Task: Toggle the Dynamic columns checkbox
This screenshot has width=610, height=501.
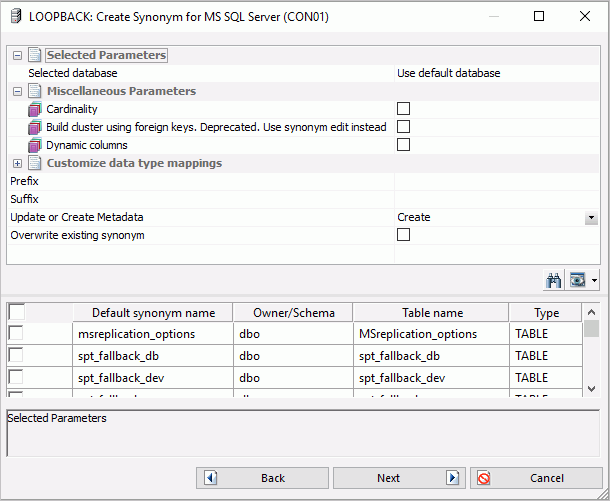Action: tap(403, 145)
